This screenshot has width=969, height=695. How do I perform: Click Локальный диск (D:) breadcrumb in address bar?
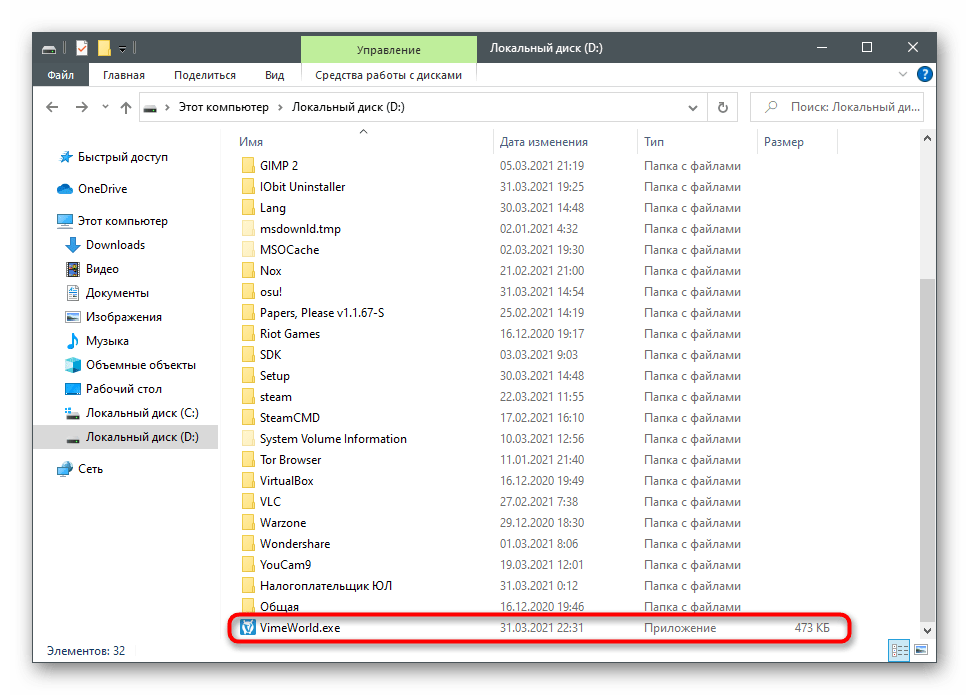[348, 107]
